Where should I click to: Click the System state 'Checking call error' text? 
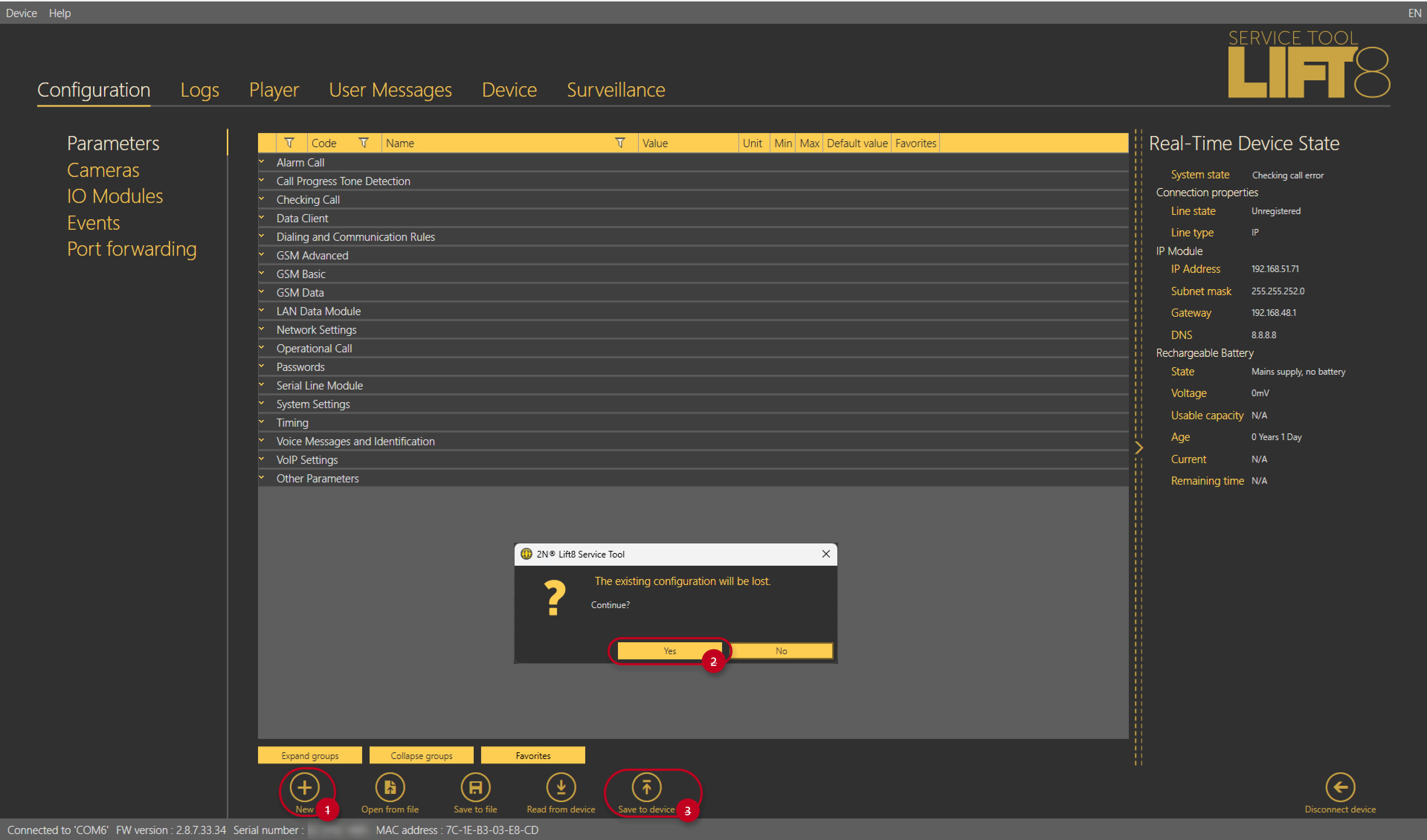(1288, 175)
